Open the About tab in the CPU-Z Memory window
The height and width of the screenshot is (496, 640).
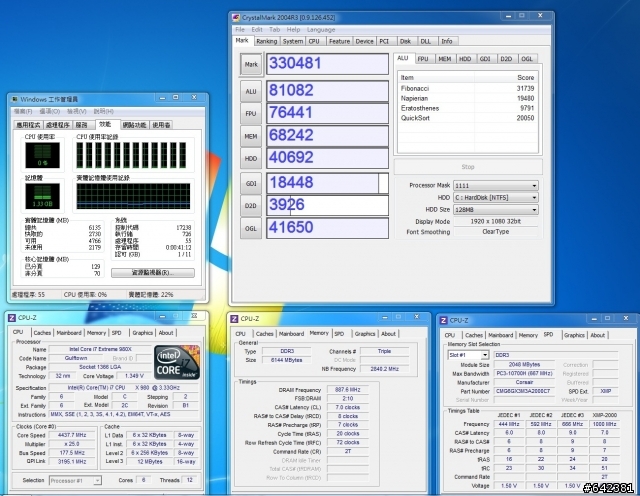388,334
